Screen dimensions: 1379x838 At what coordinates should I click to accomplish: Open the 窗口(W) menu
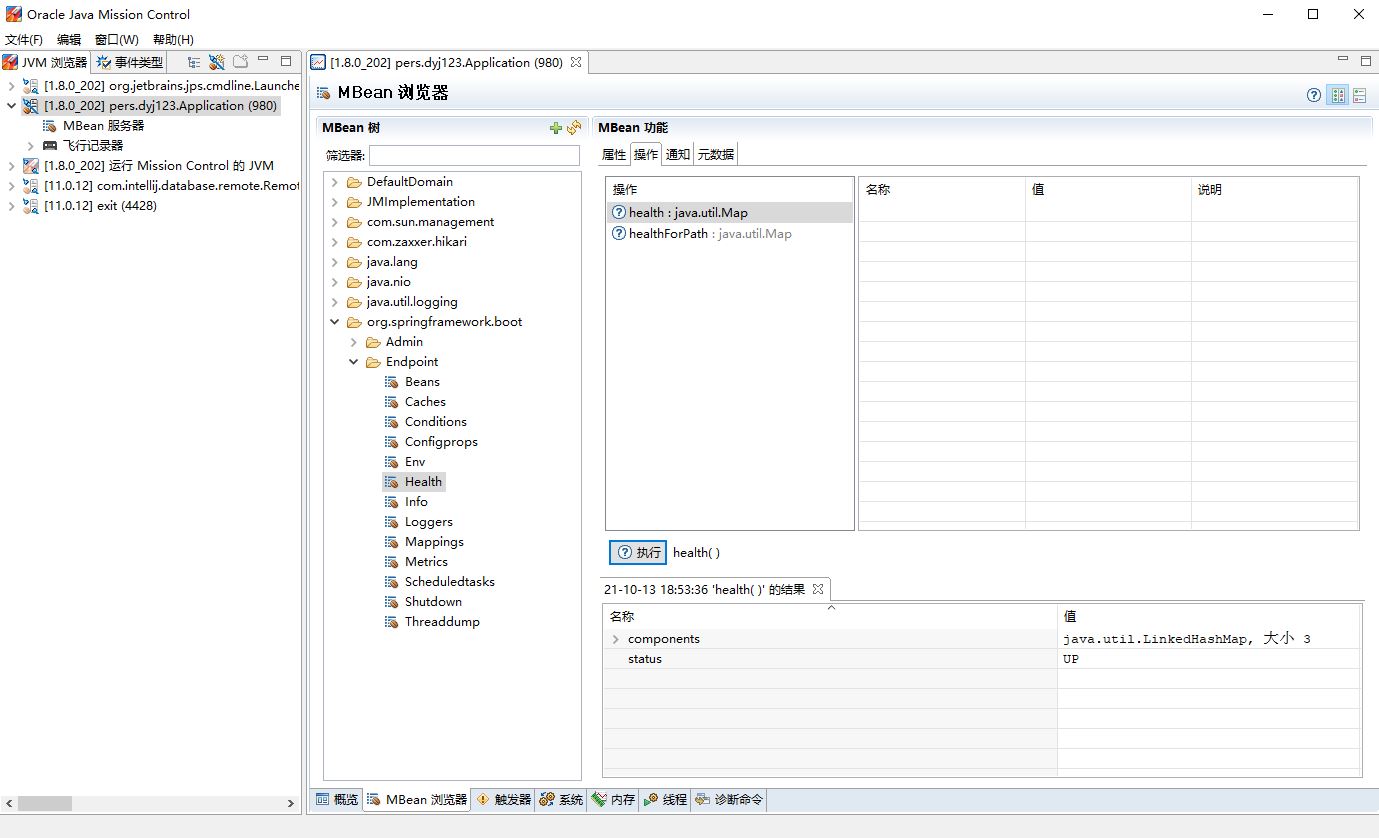[116, 39]
